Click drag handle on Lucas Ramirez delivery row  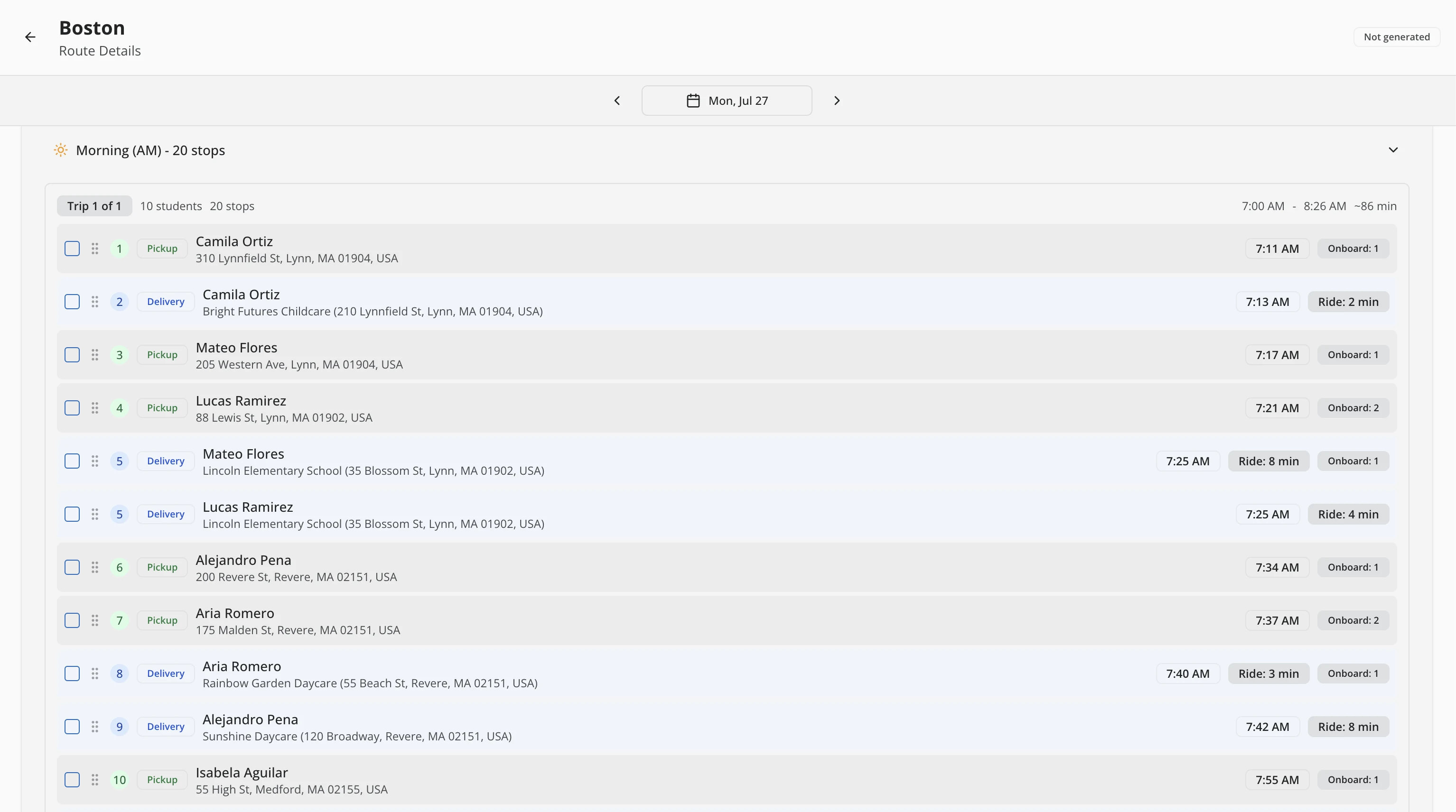click(95, 514)
